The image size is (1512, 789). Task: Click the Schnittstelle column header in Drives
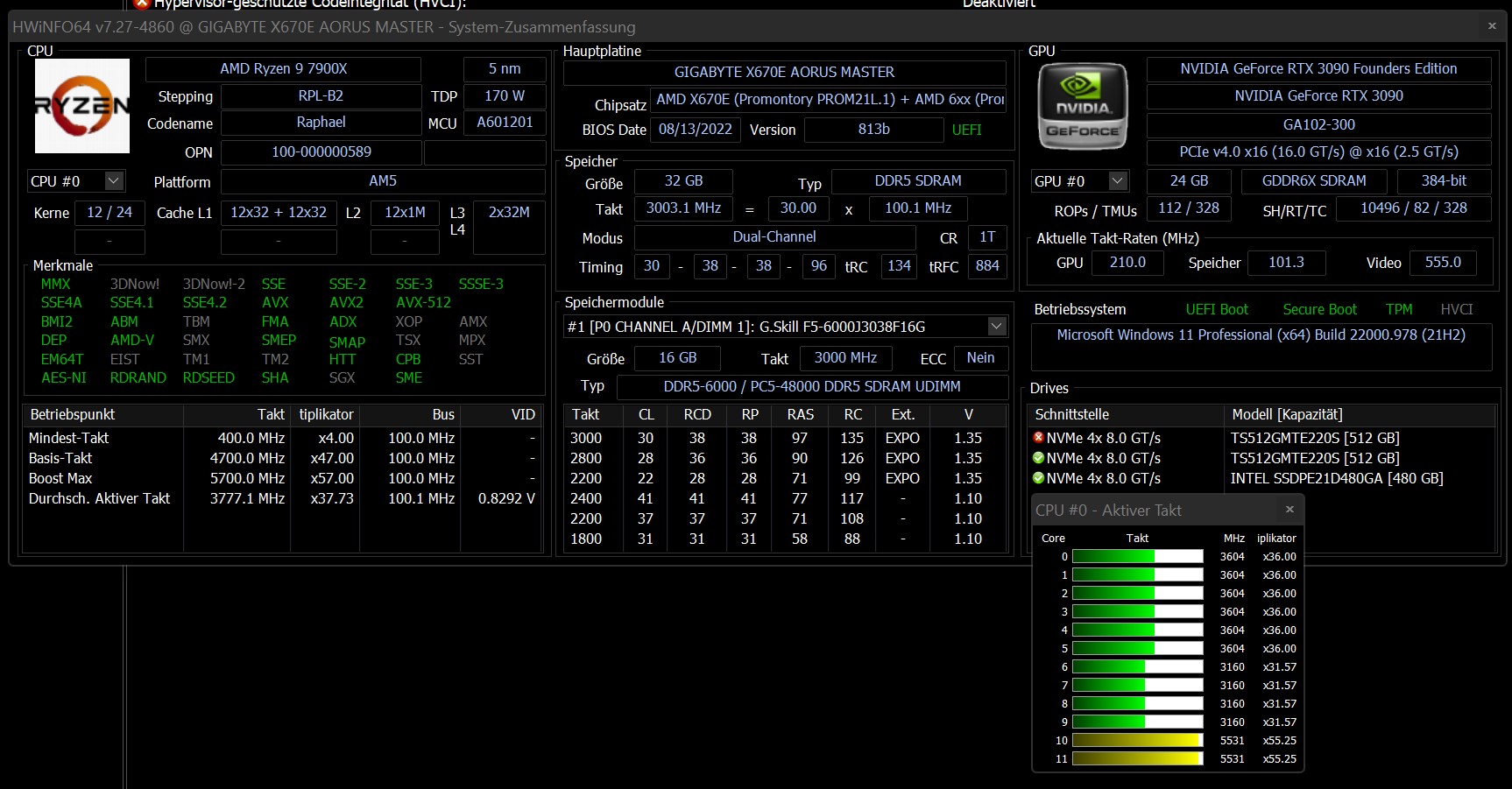point(1127,415)
